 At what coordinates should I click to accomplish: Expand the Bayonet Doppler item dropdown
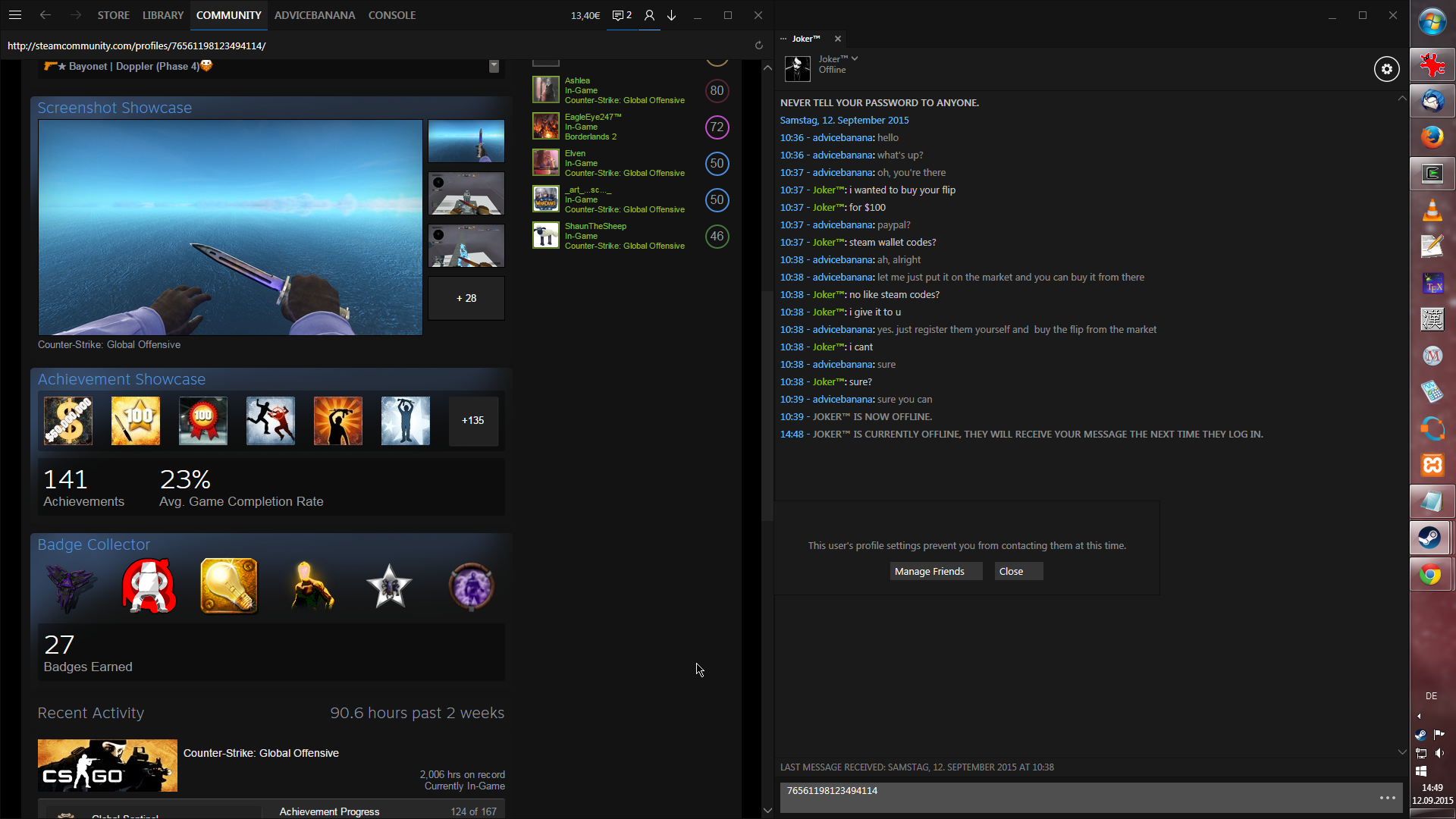click(494, 66)
